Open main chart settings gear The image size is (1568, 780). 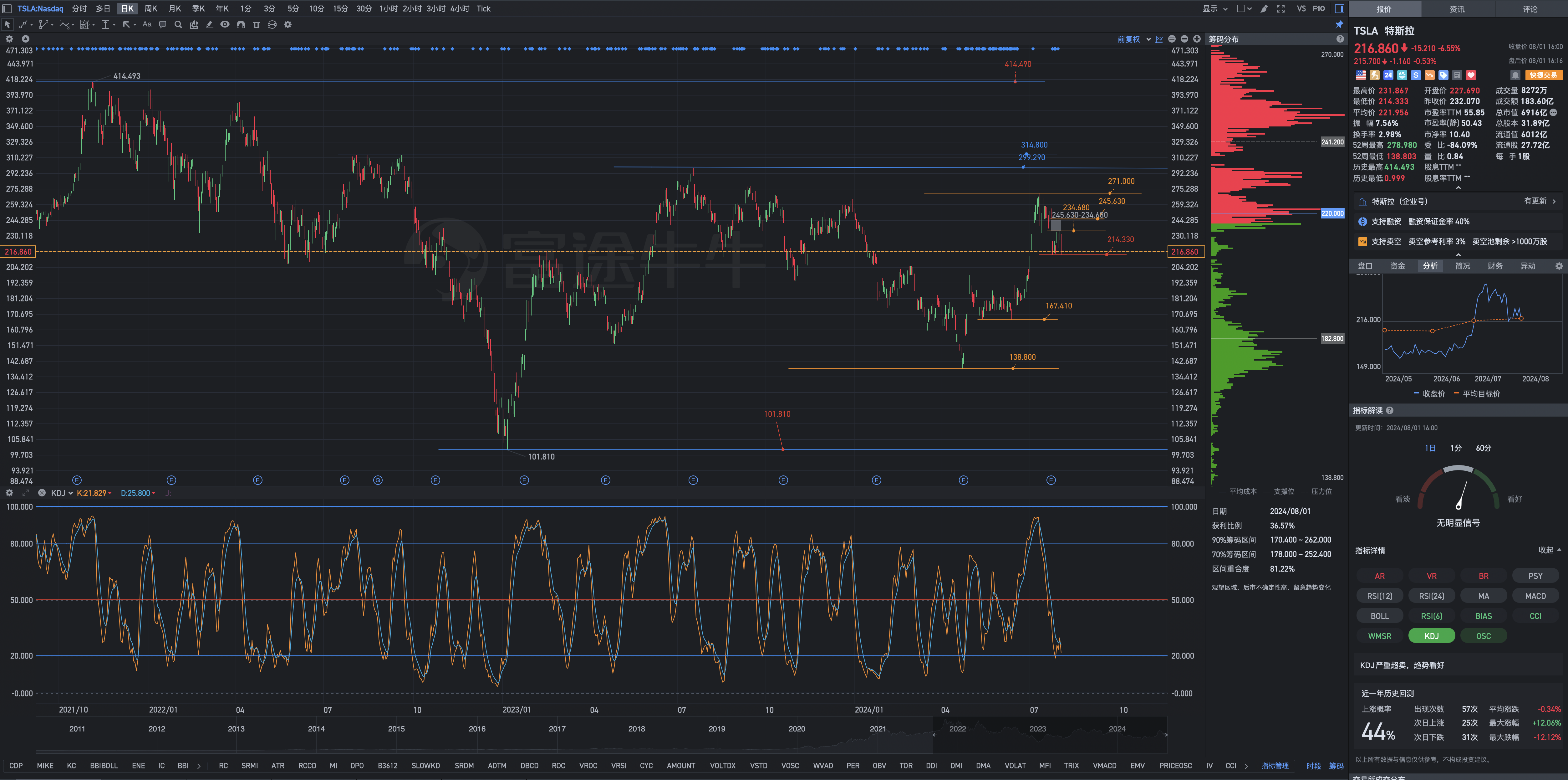pos(10,39)
